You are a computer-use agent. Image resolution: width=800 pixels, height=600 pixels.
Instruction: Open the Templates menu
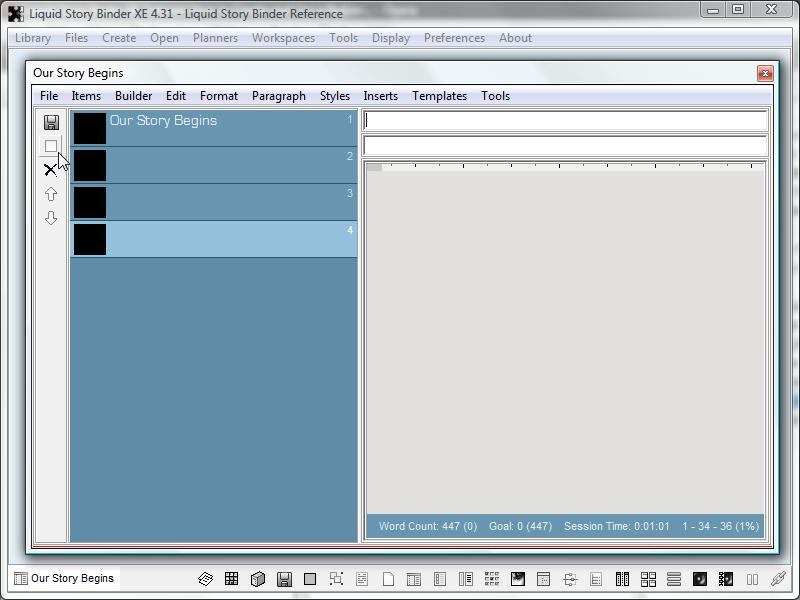click(x=439, y=96)
